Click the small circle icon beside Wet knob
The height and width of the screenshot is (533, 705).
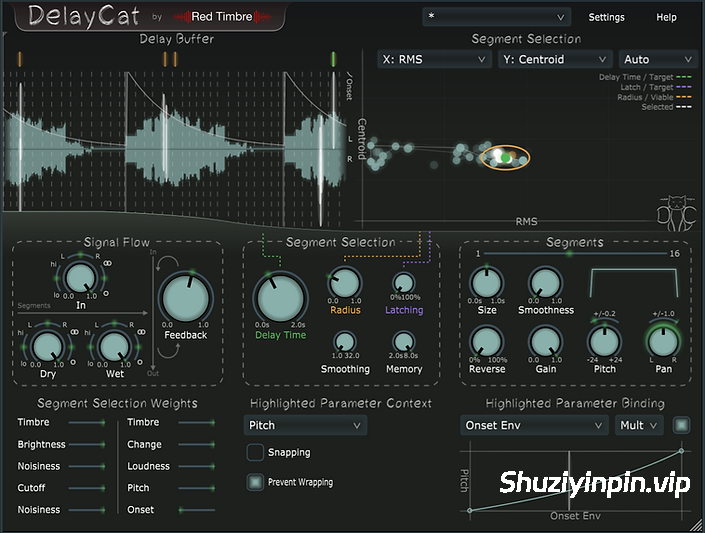click(x=140, y=362)
